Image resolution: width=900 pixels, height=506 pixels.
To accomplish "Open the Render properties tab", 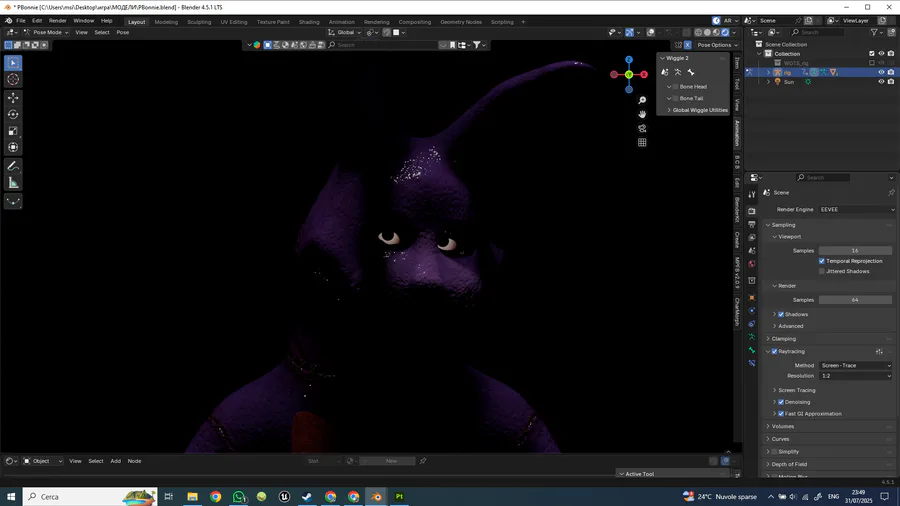I will click(x=752, y=211).
